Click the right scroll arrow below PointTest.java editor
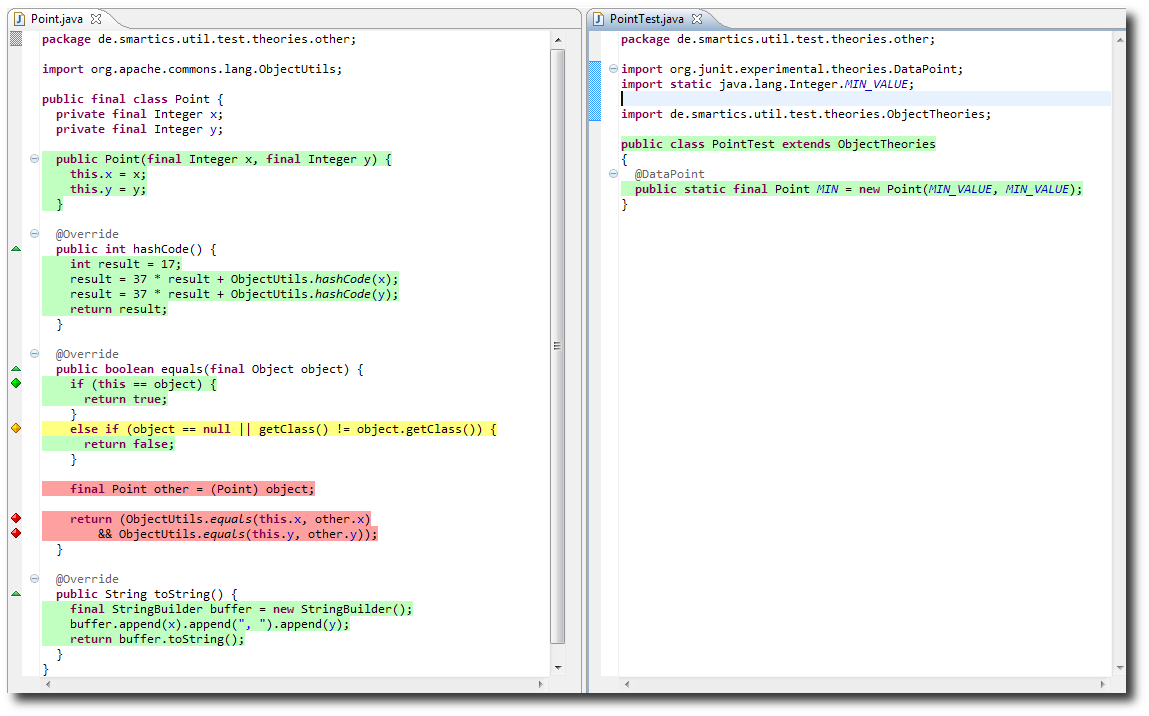The height and width of the screenshot is (716, 1149). tap(1106, 684)
